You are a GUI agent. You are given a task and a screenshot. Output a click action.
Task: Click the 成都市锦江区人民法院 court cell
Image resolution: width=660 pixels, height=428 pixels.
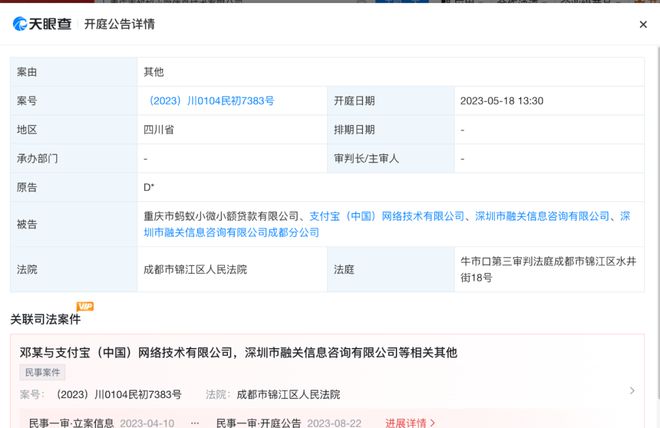(x=232, y=270)
